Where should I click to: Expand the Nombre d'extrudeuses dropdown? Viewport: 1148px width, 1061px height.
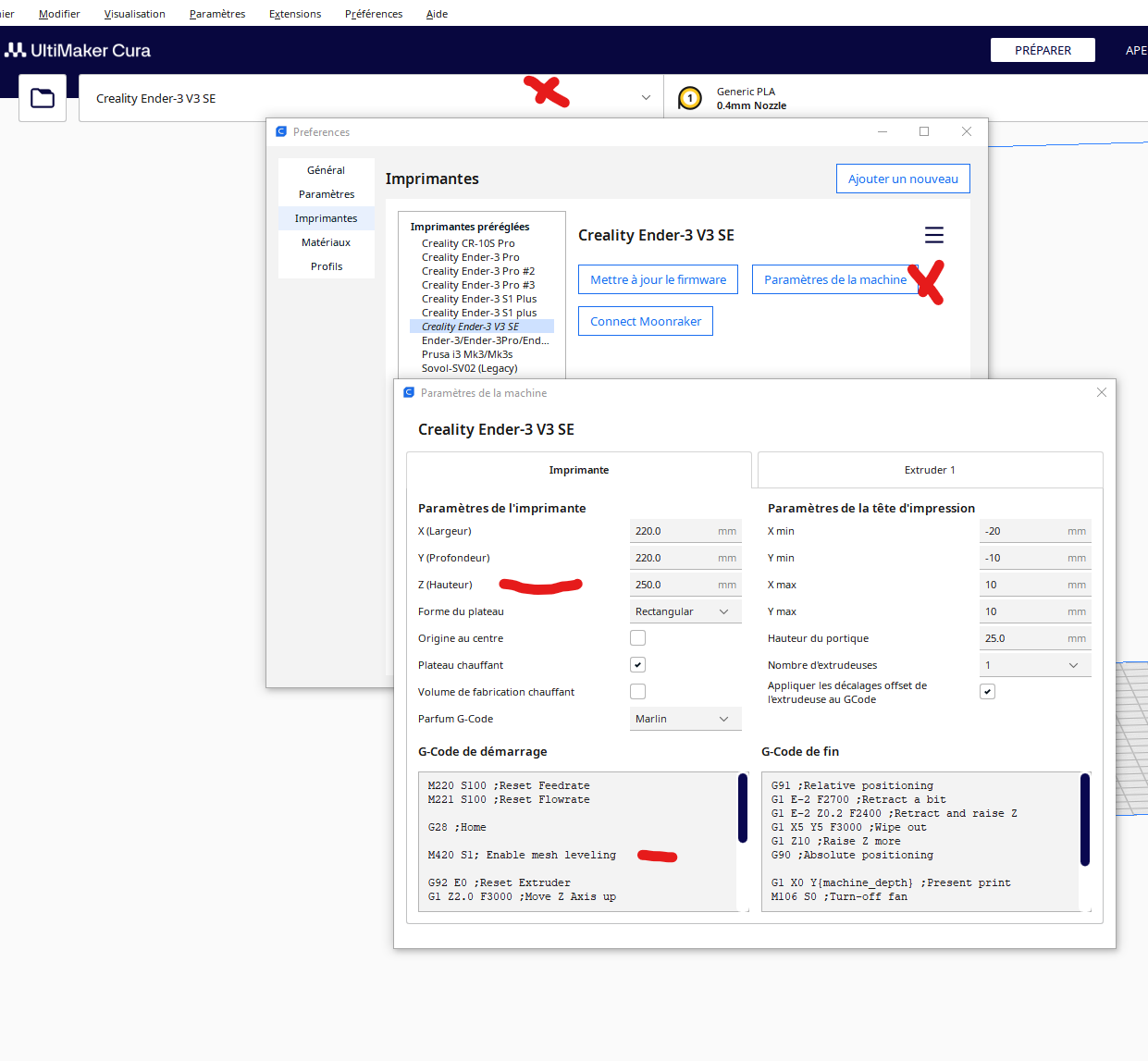click(1035, 665)
